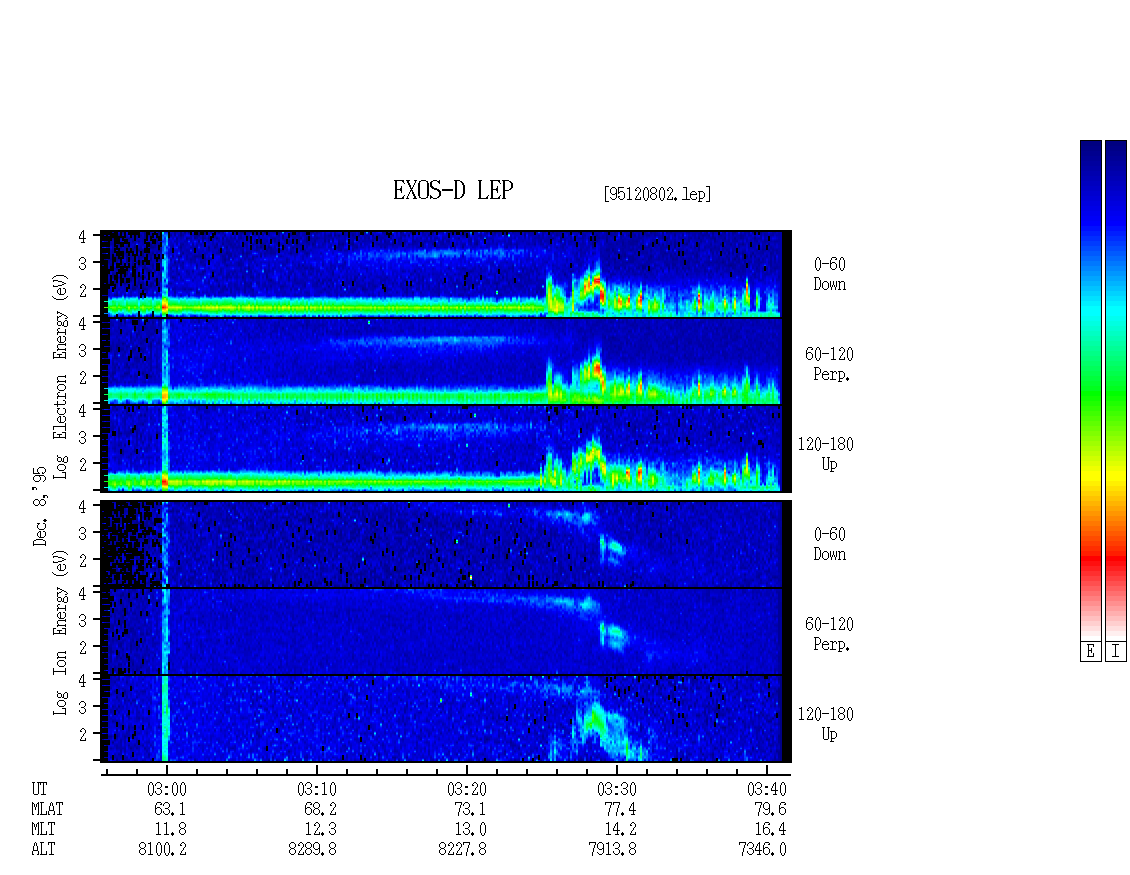Image resolution: width=1130 pixels, height=875 pixels.
Task: Click the MLAT row label
Action: [47, 809]
